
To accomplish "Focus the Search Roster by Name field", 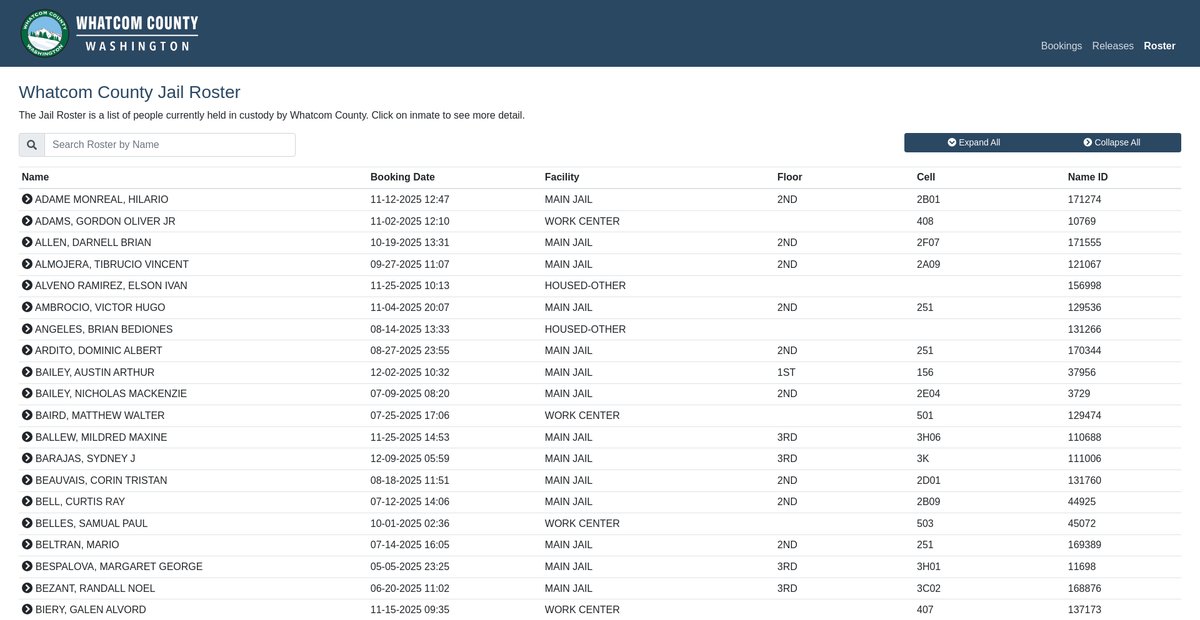I will click(170, 145).
